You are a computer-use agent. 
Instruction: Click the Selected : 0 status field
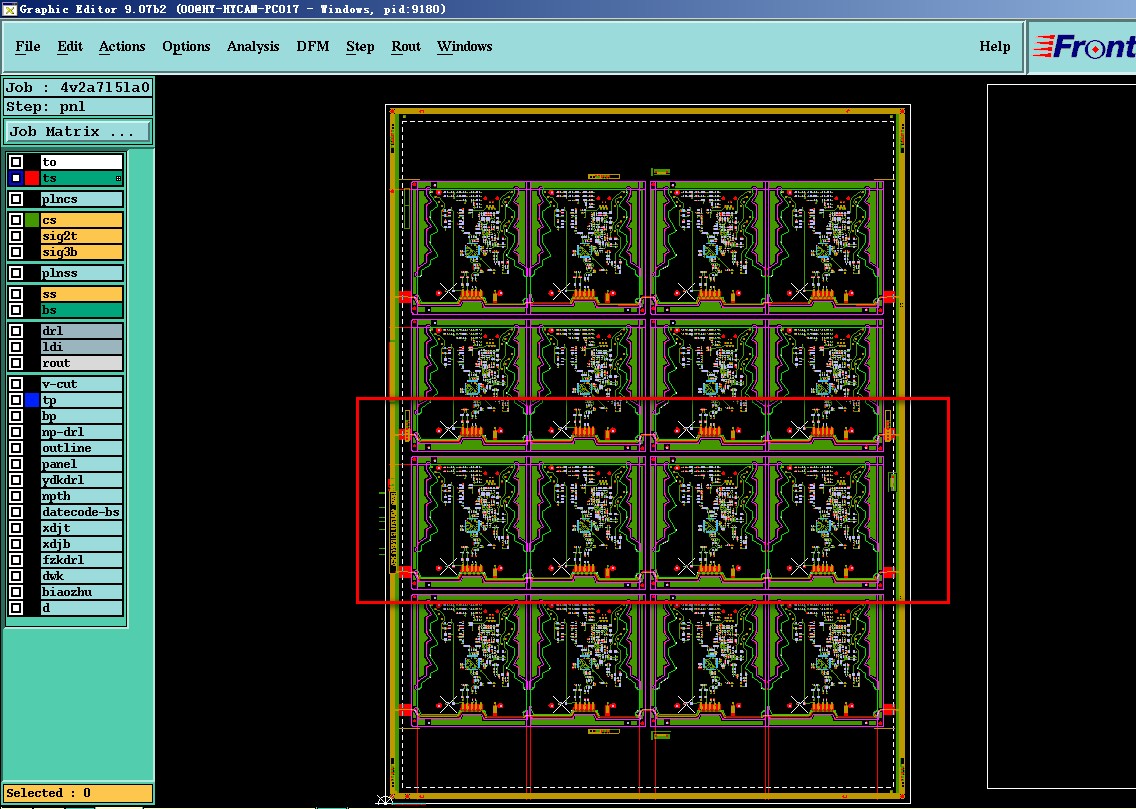(x=78, y=793)
